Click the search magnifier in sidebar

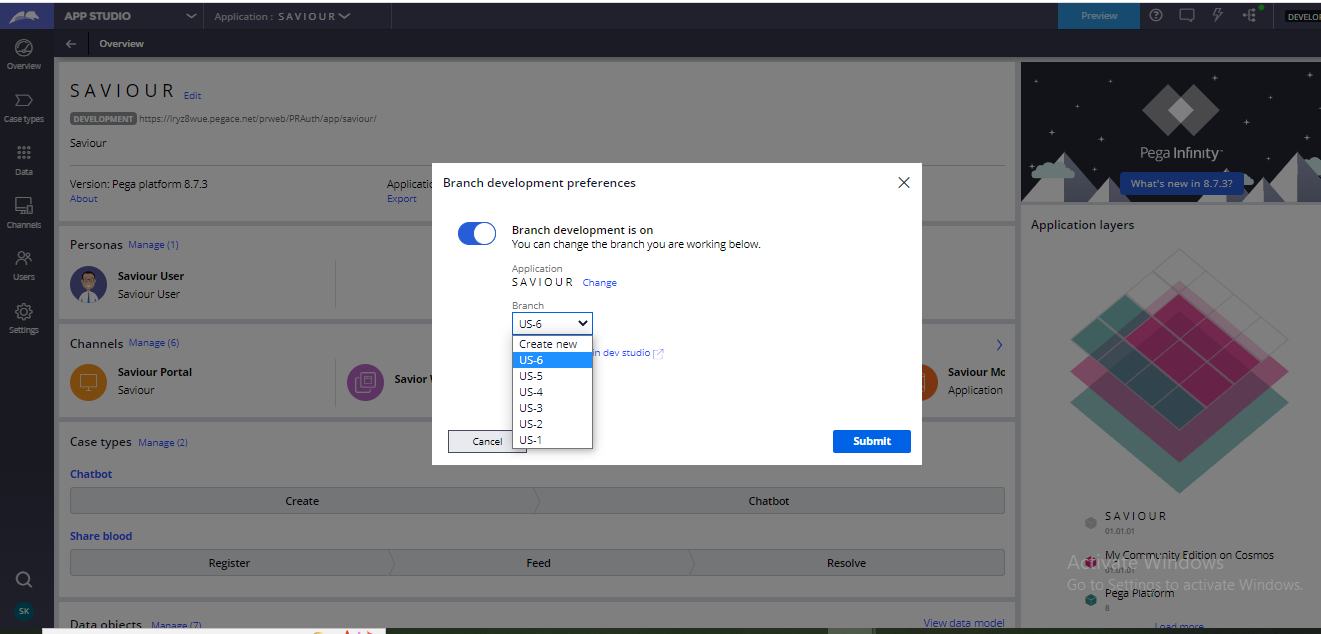[24, 579]
